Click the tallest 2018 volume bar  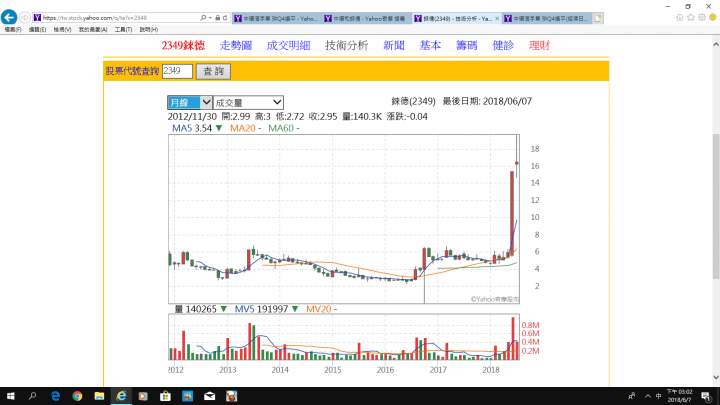(x=513, y=338)
